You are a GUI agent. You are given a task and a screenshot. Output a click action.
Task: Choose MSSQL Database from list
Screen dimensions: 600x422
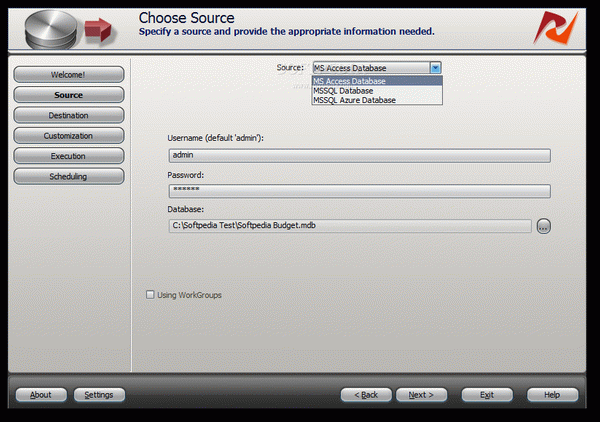coord(377,91)
